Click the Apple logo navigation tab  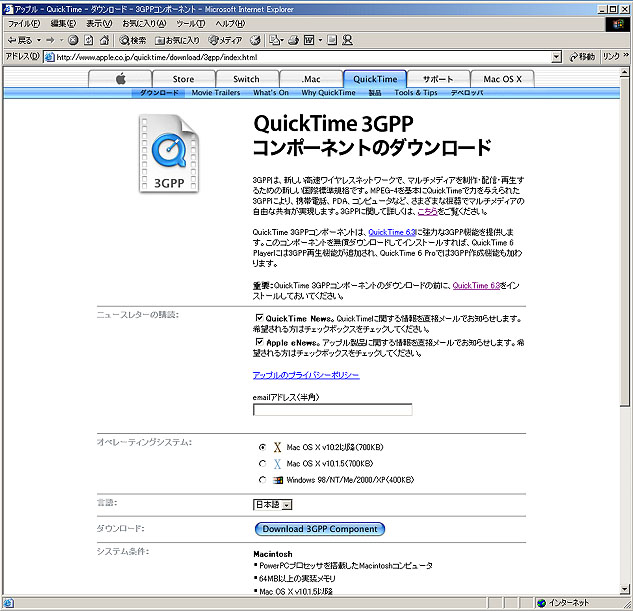click(119, 79)
